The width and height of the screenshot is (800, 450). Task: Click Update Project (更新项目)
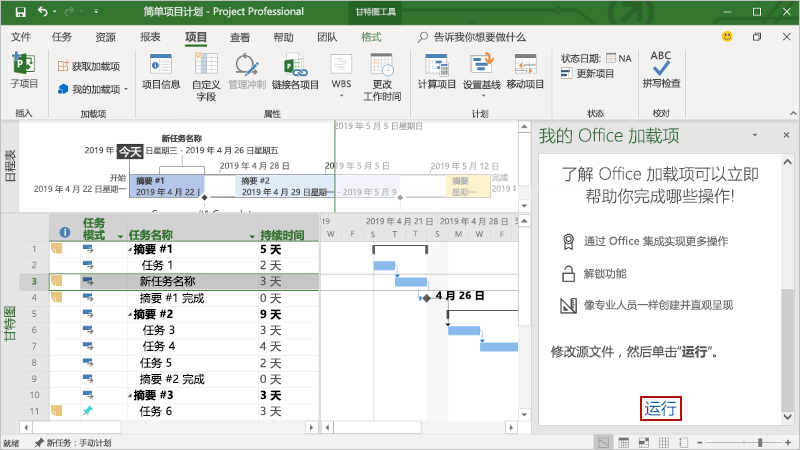(x=587, y=73)
